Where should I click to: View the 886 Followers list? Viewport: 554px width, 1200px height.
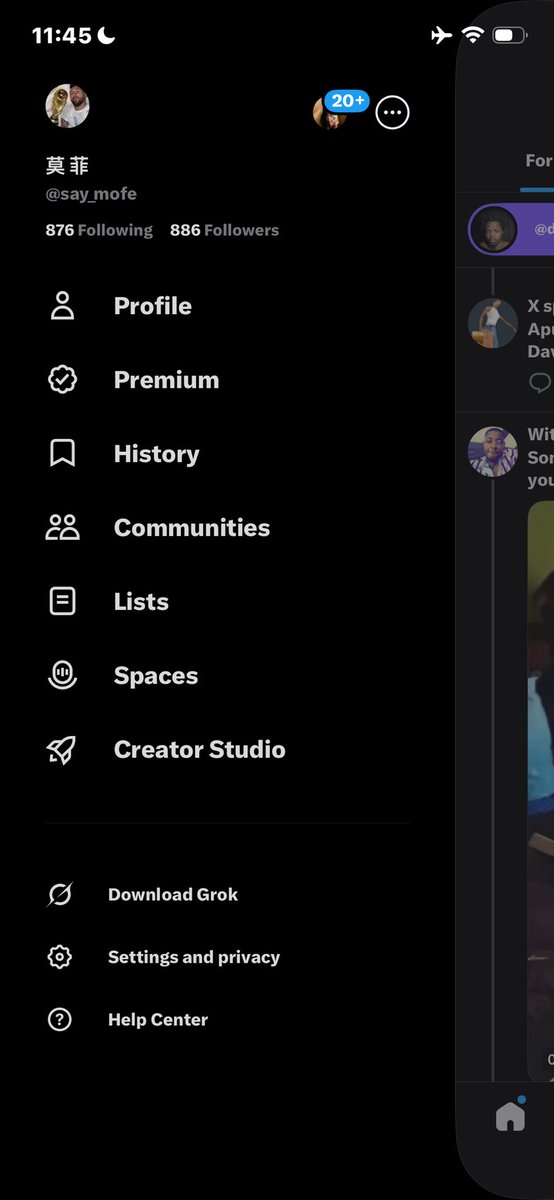[x=224, y=230]
